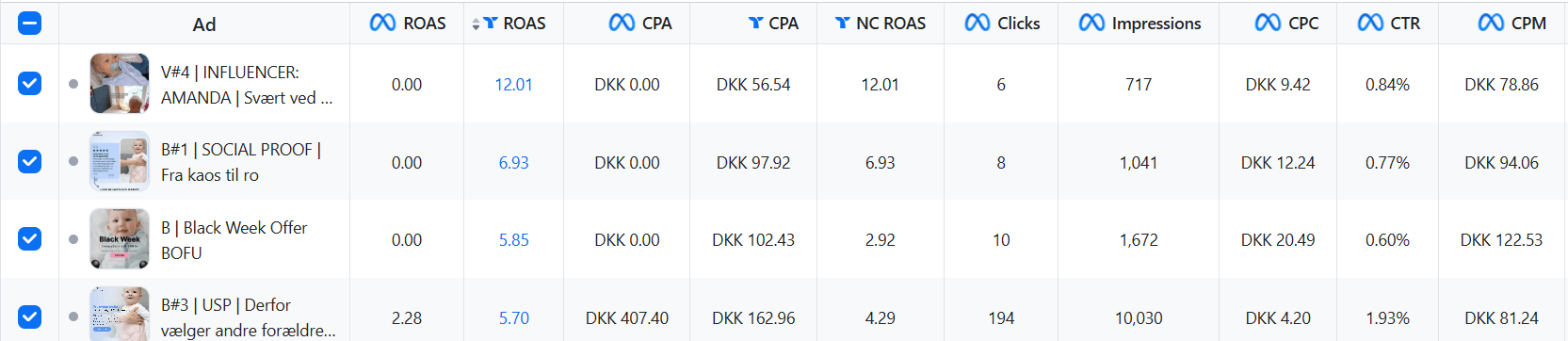
Task: Open the Black Week Offer ad thumbnail
Action: [120, 239]
